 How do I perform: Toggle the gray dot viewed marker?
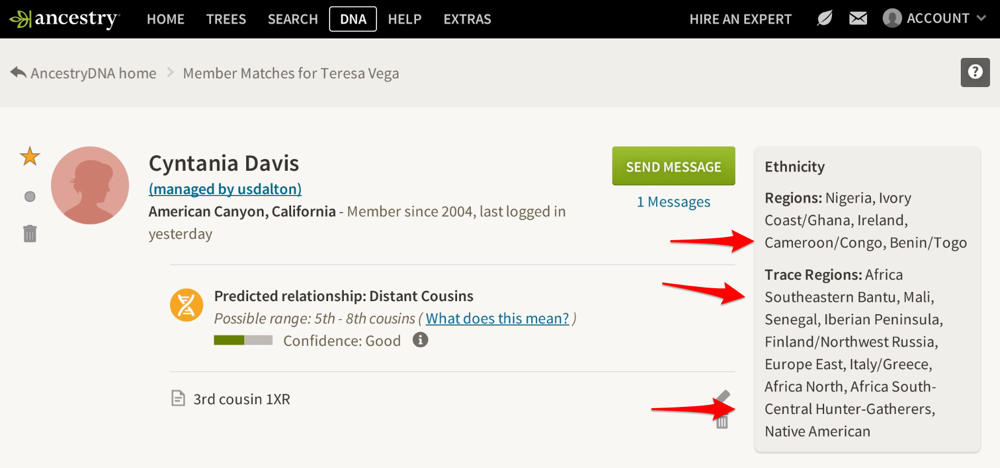click(x=30, y=196)
